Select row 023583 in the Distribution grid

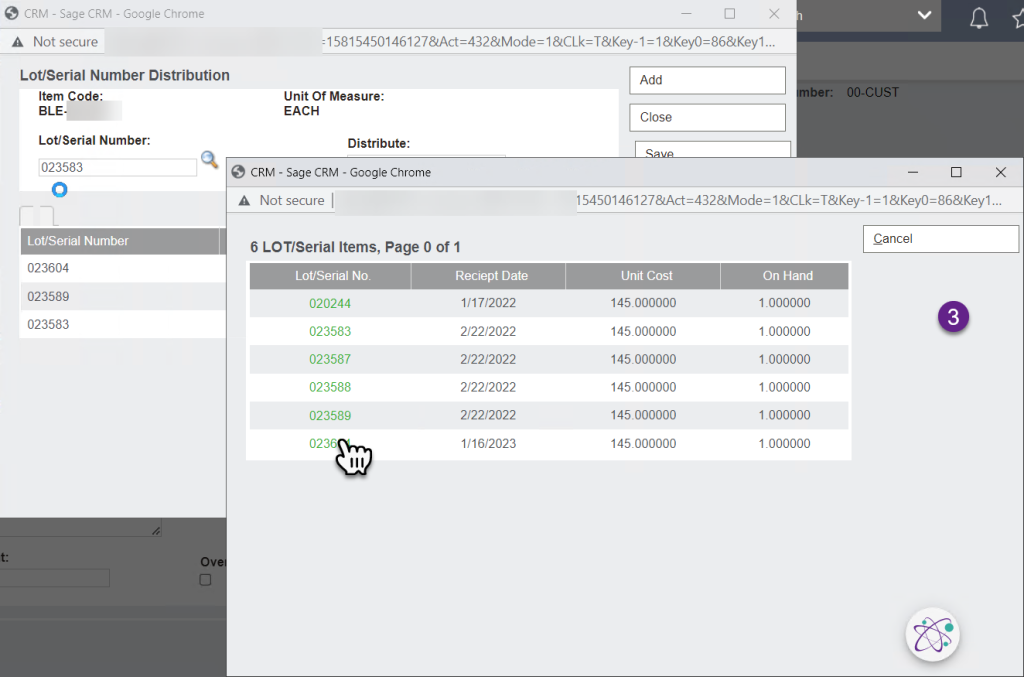point(123,324)
